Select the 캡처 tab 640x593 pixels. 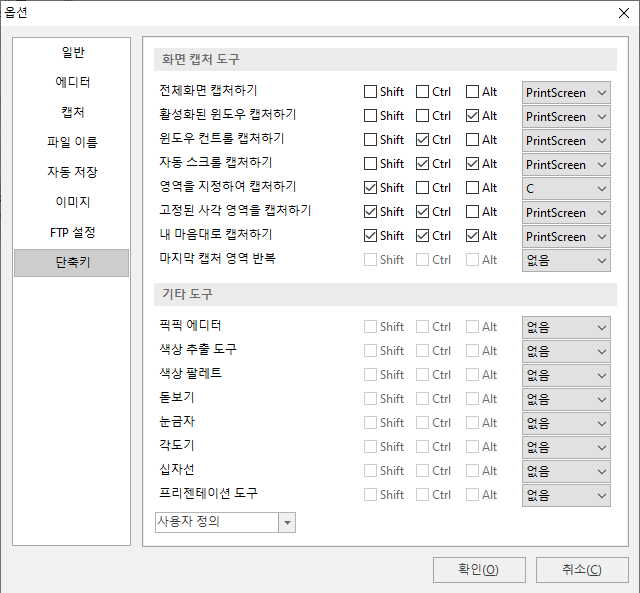72,112
